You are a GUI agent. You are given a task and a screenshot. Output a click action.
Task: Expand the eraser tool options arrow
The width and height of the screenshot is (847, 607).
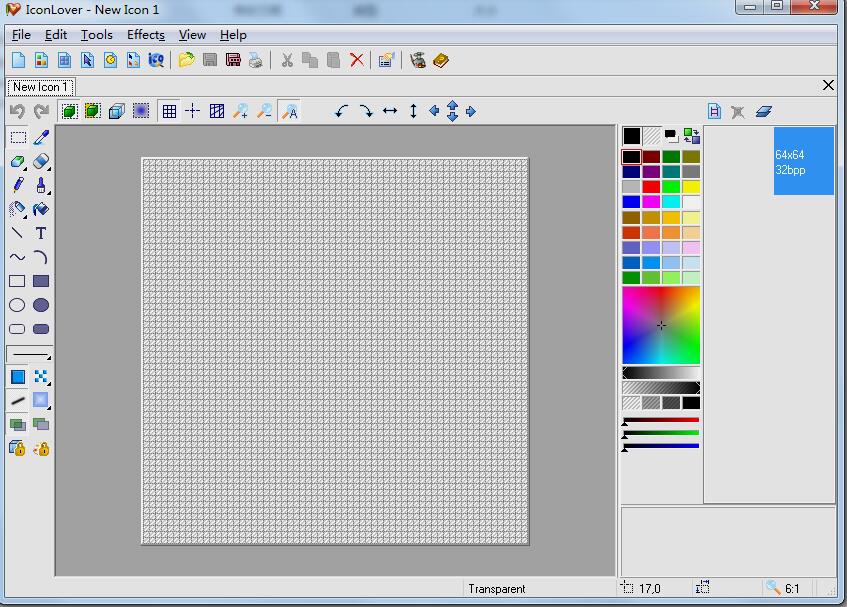point(48,168)
